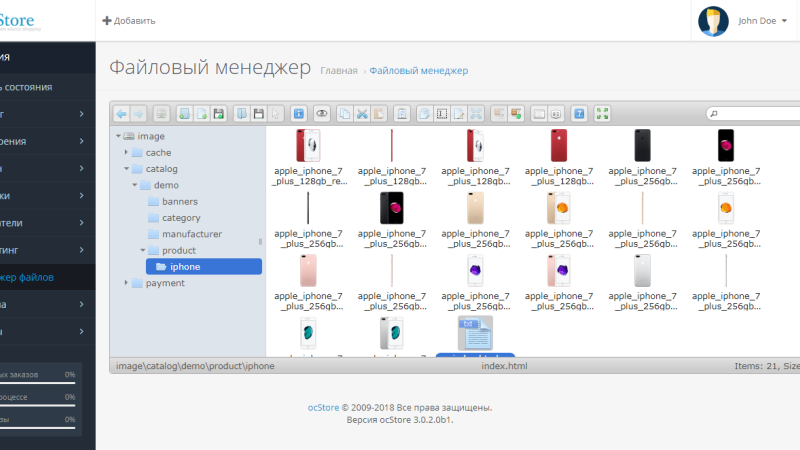Expand sidebar menu chevron beside 'тели'

click(x=82, y=223)
